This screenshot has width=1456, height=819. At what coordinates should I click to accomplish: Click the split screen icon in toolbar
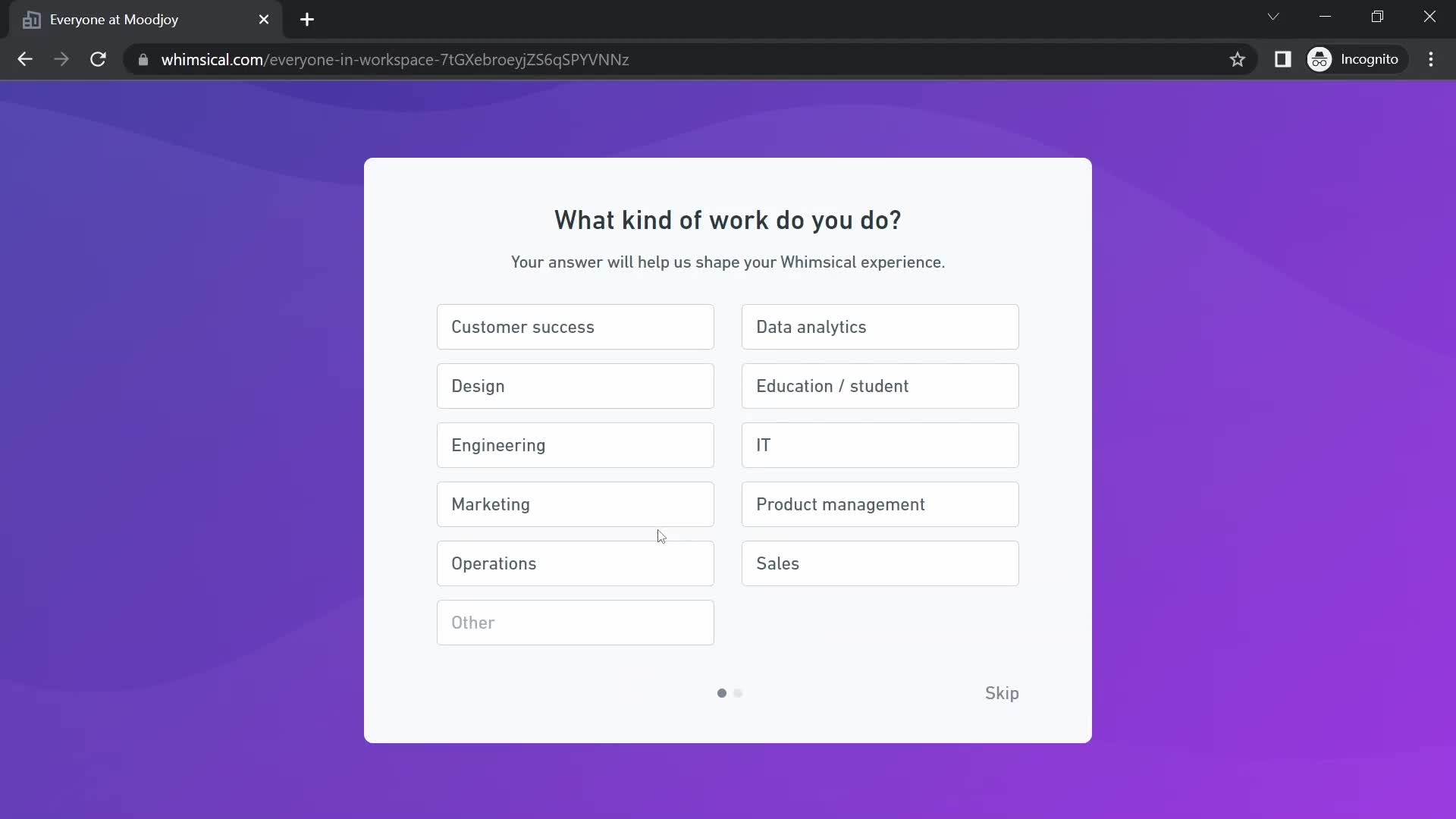click(x=1283, y=59)
